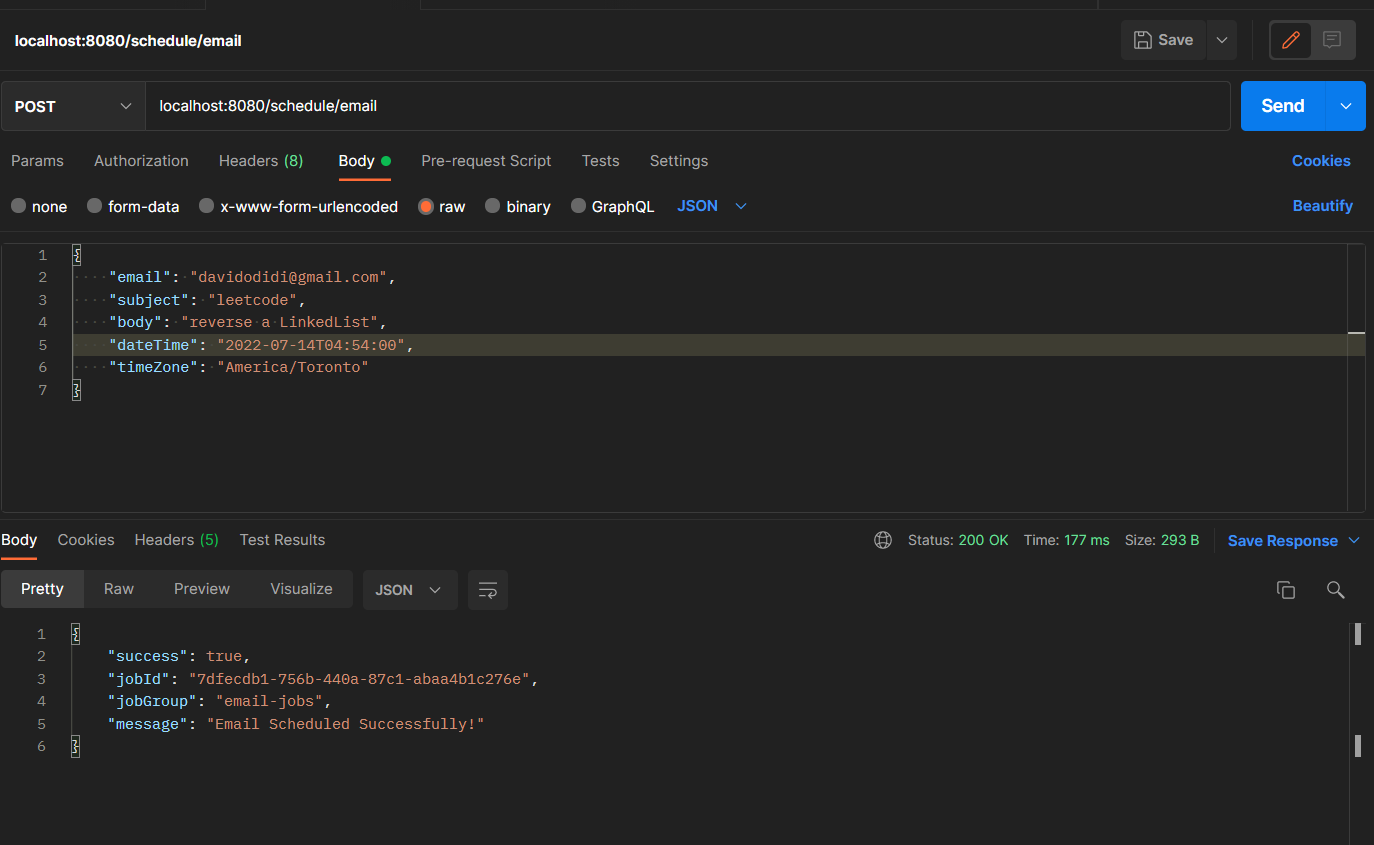Open the Test Results tab

[x=282, y=540]
